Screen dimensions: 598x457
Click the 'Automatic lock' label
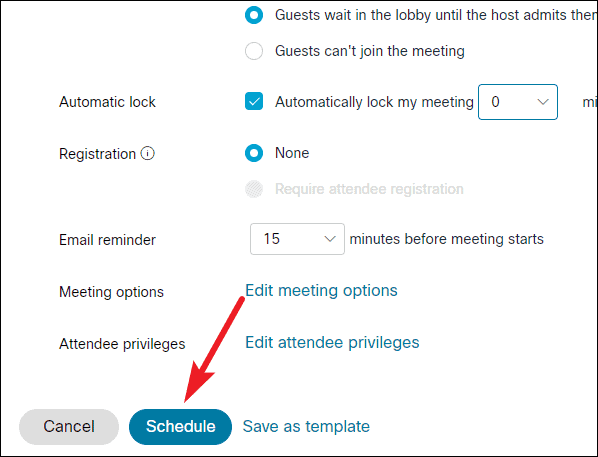pos(107,102)
